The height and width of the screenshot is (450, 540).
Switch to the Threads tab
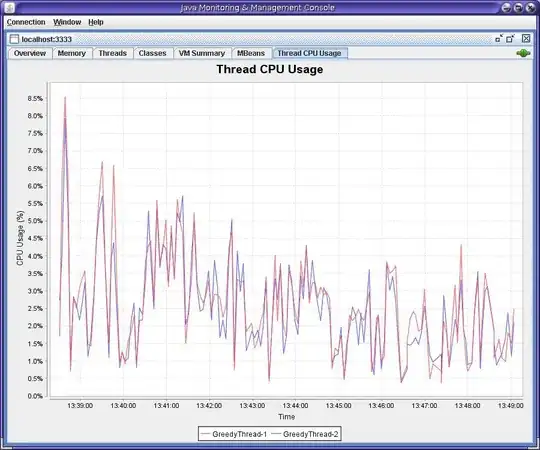[x=113, y=53]
